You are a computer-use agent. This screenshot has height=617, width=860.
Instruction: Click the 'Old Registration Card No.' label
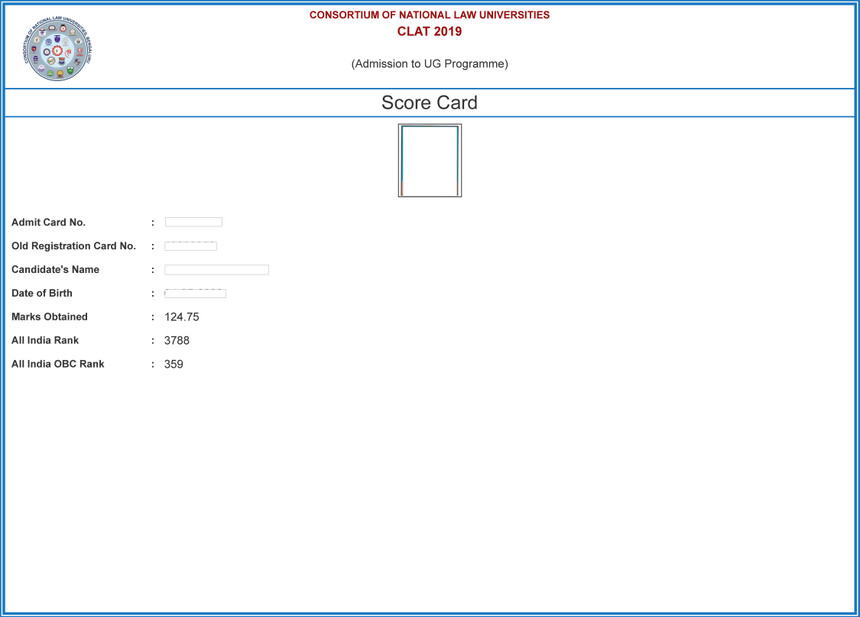click(x=73, y=246)
